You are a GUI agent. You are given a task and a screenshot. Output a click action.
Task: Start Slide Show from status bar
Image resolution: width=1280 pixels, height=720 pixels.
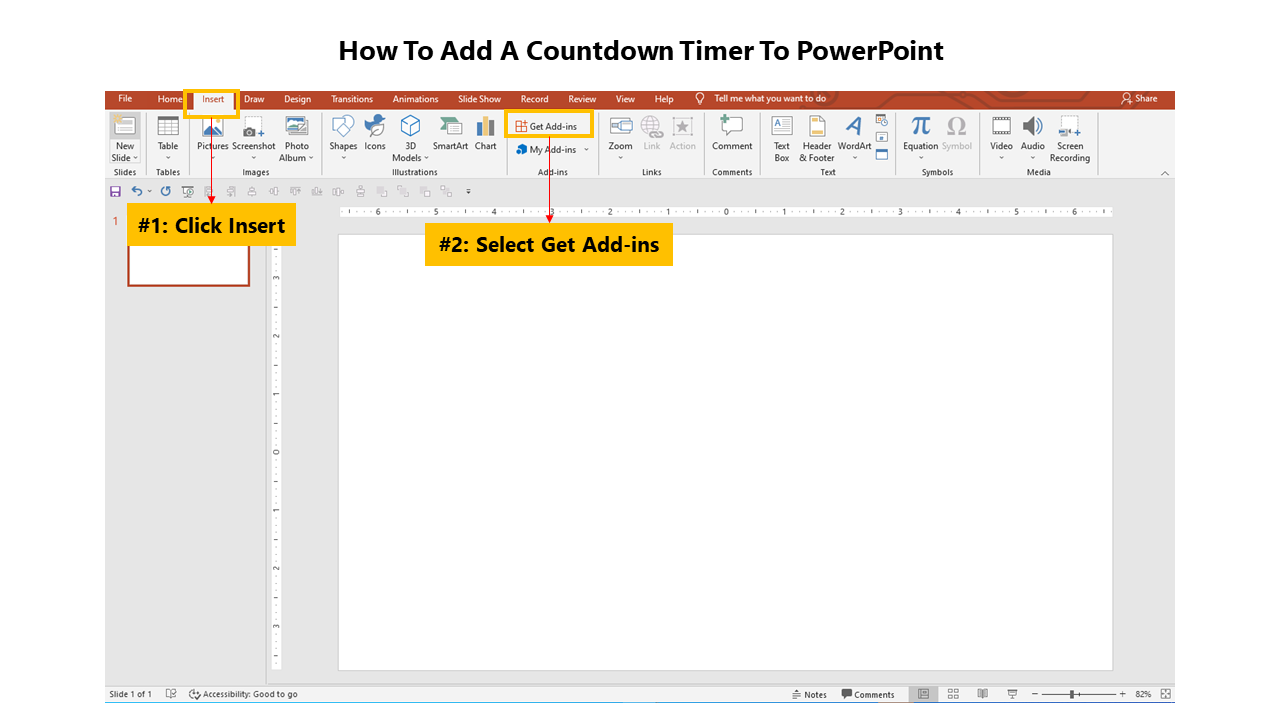tap(1013, 694)
